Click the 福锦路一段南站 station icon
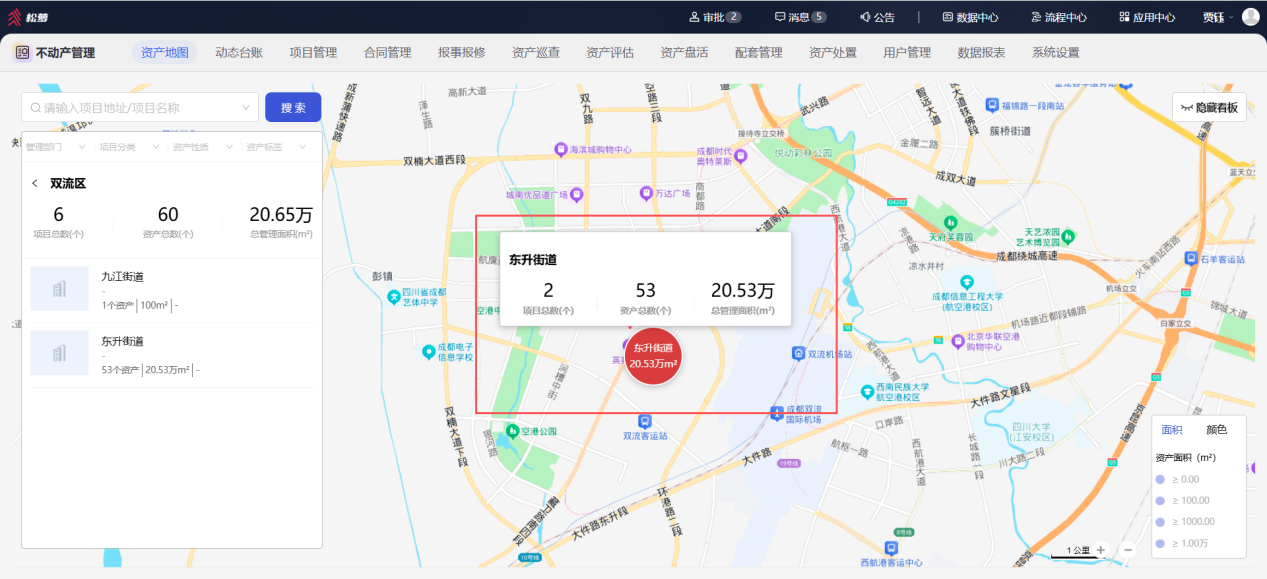Screen dimensions: 1267x579 pyautogui.click(x=993, y=103)
